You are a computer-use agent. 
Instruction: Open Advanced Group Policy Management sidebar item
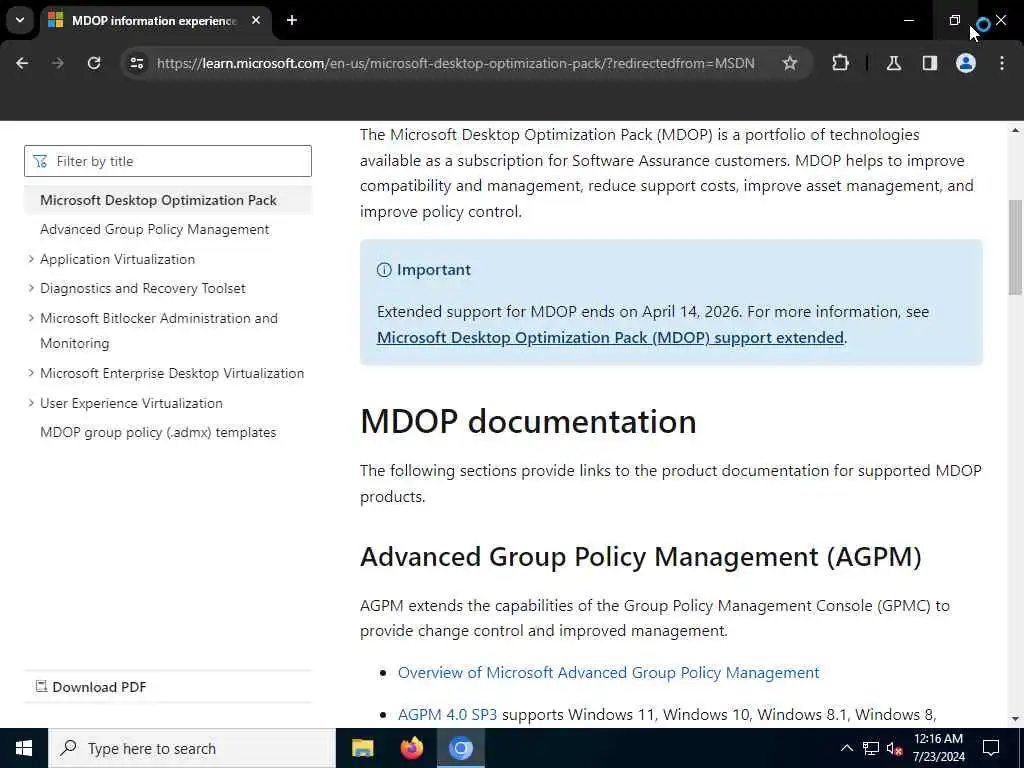pos(155,229)
